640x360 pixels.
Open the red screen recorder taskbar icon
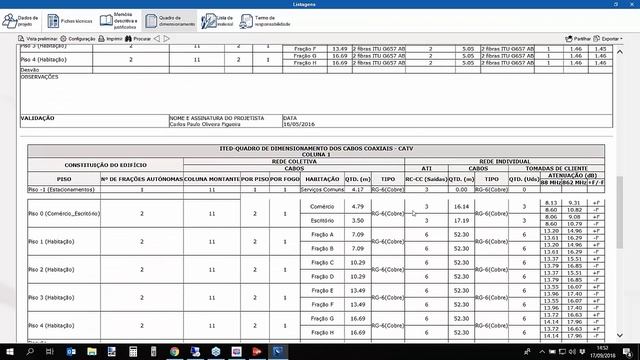[257, 351]
